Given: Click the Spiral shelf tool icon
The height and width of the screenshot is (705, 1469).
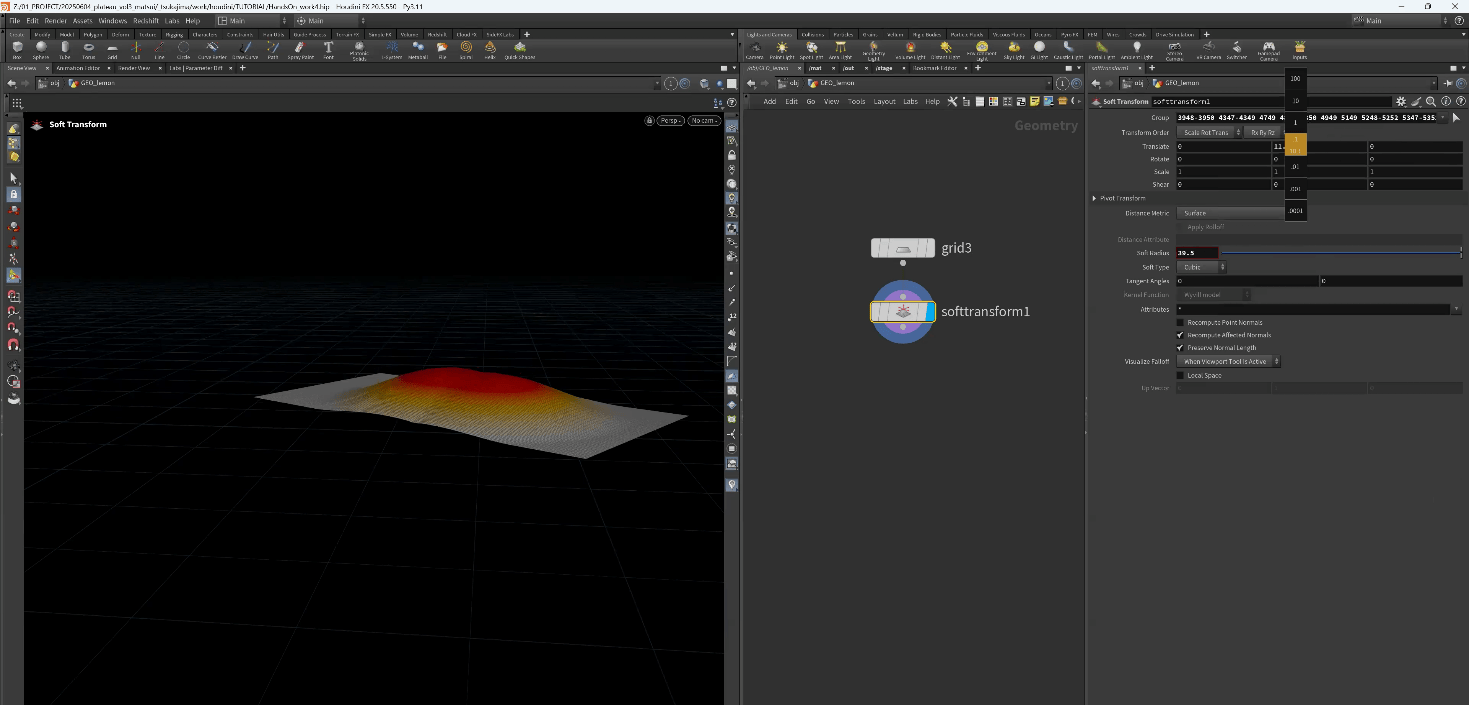Looking at the screenshot, I should click(x=466, y=49).
